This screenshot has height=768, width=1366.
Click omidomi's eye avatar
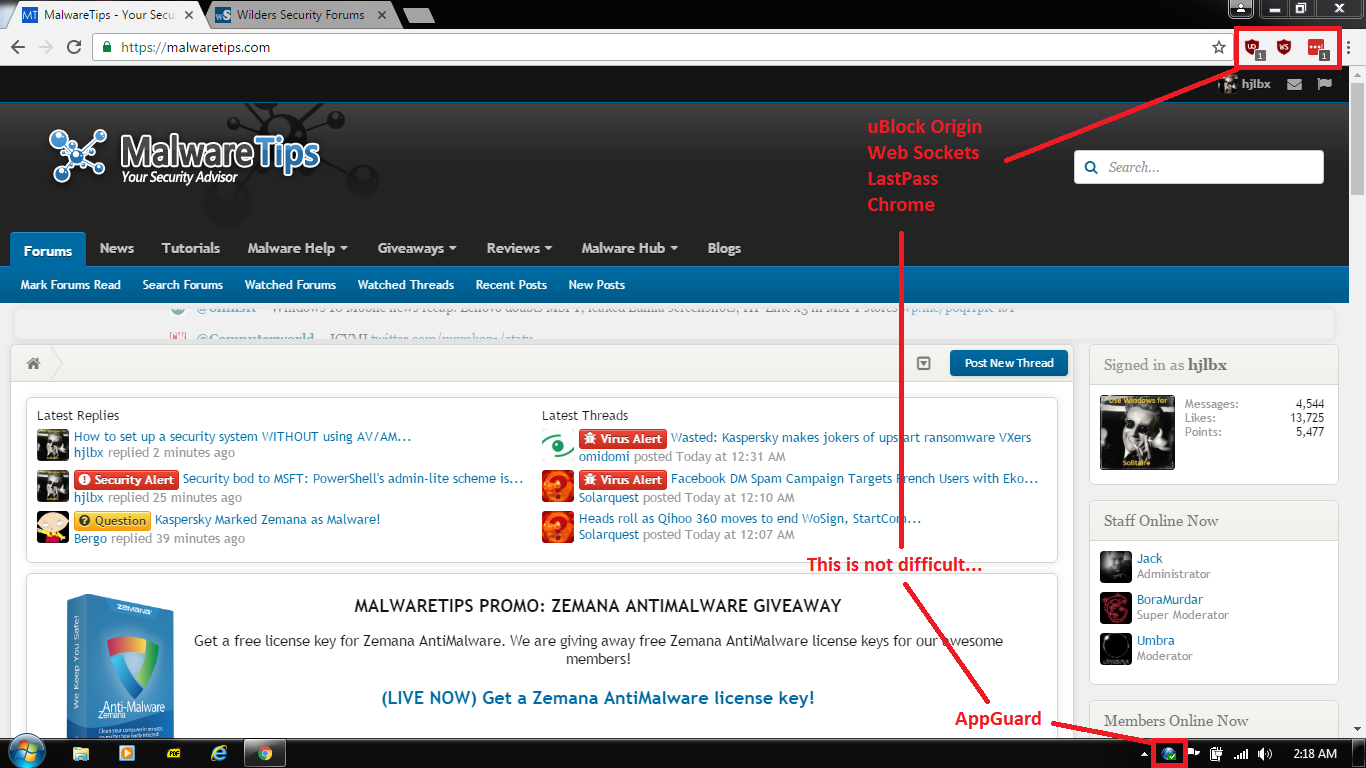[x=558, y=445]
